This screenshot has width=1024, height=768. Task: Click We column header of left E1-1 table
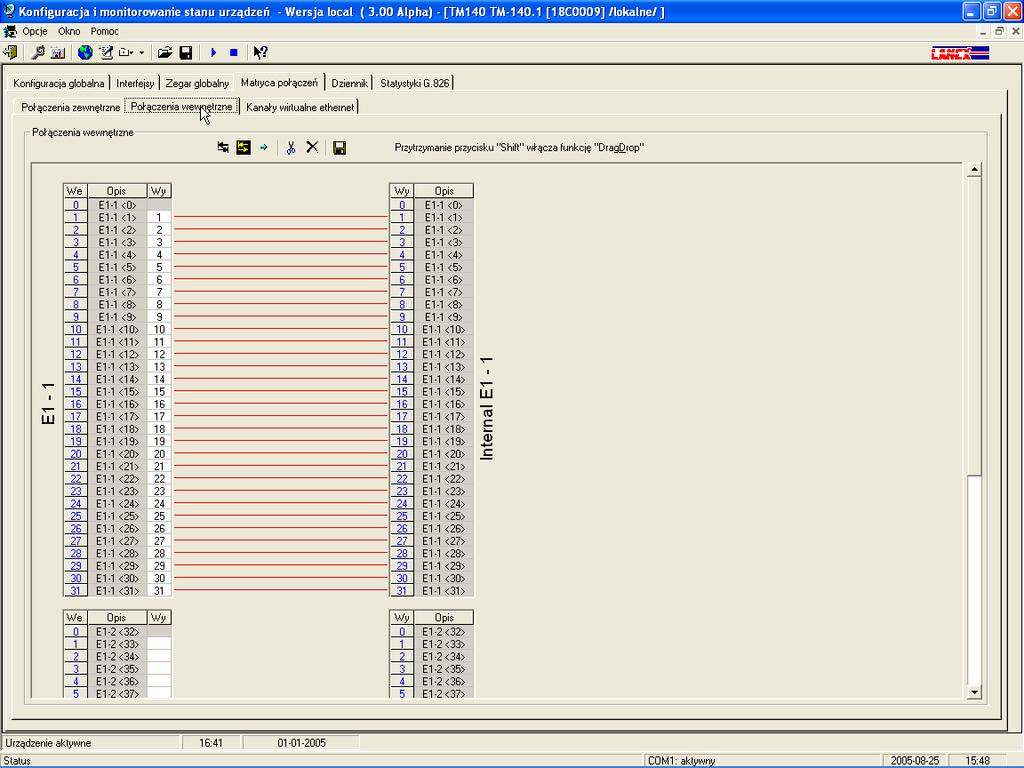click(75, 191)
